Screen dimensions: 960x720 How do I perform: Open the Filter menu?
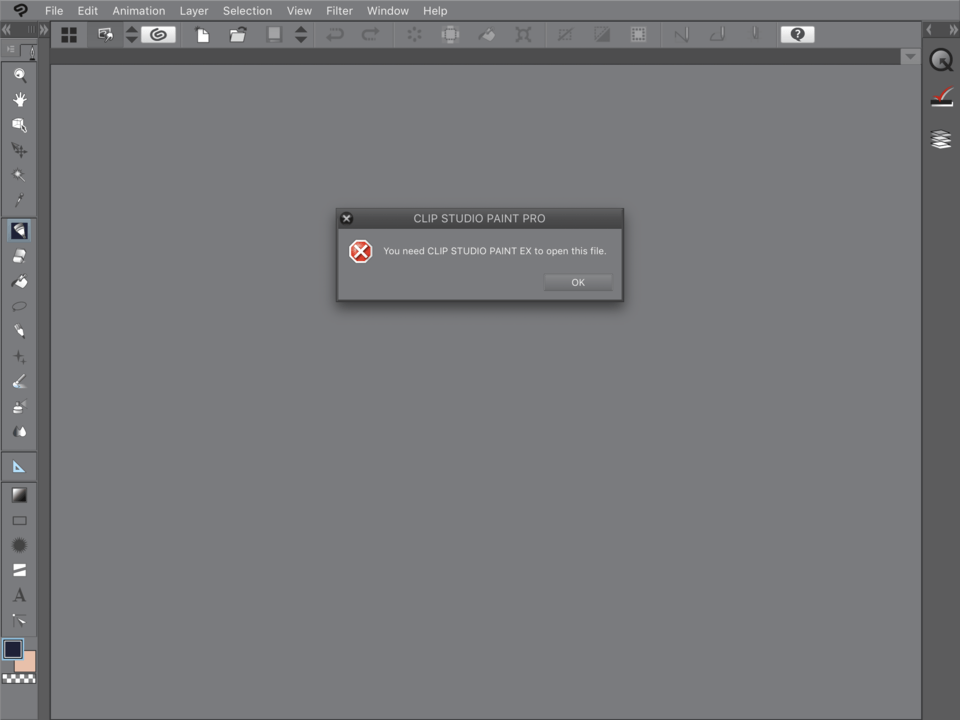[x=339, y=11]
